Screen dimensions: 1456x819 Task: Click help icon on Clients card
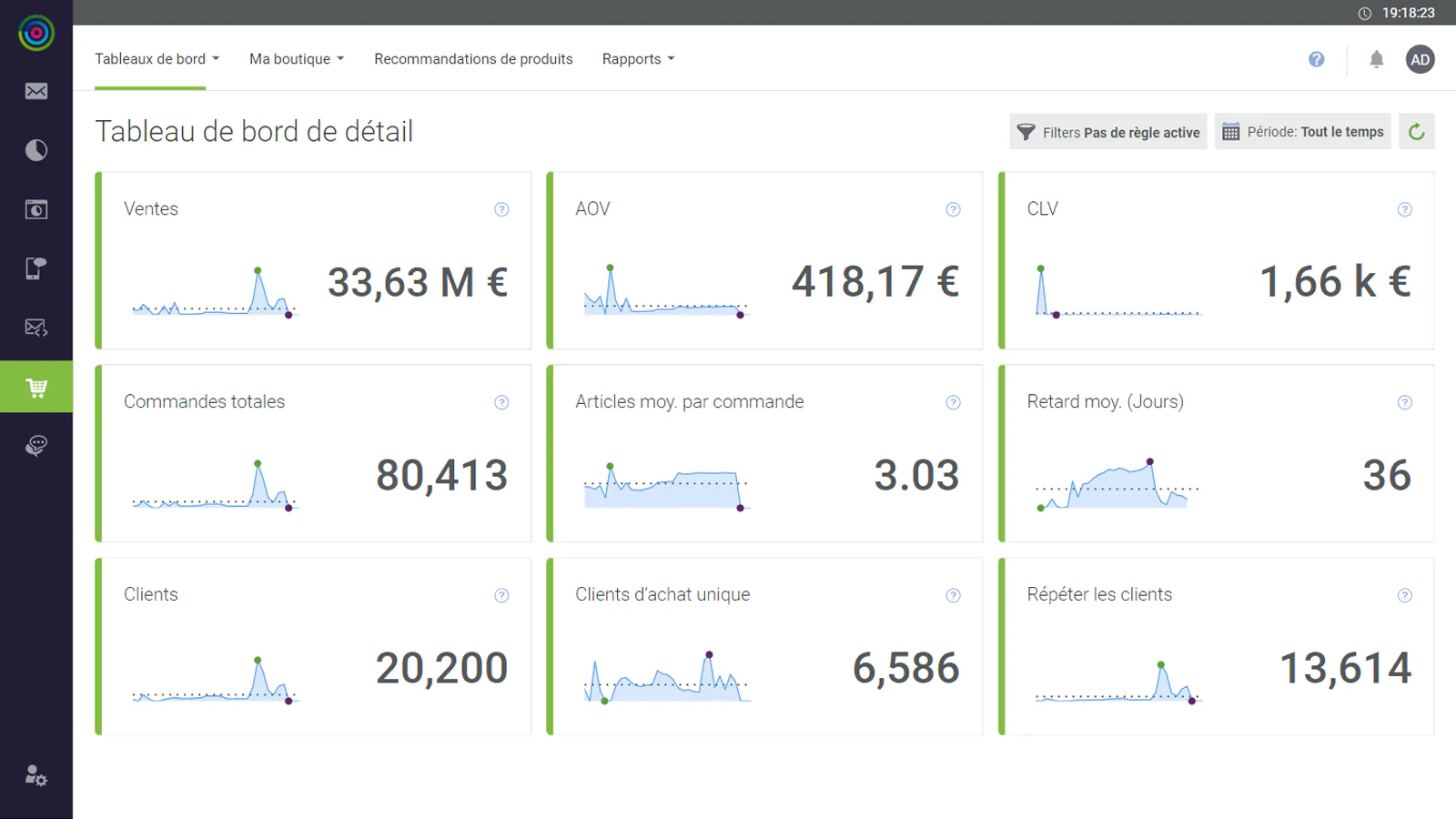[x=501, y=595]
